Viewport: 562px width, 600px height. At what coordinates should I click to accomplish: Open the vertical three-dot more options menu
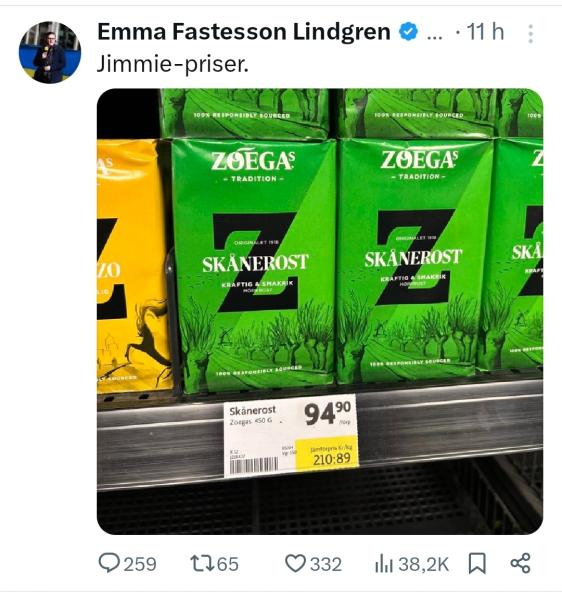tap(530, 34)
